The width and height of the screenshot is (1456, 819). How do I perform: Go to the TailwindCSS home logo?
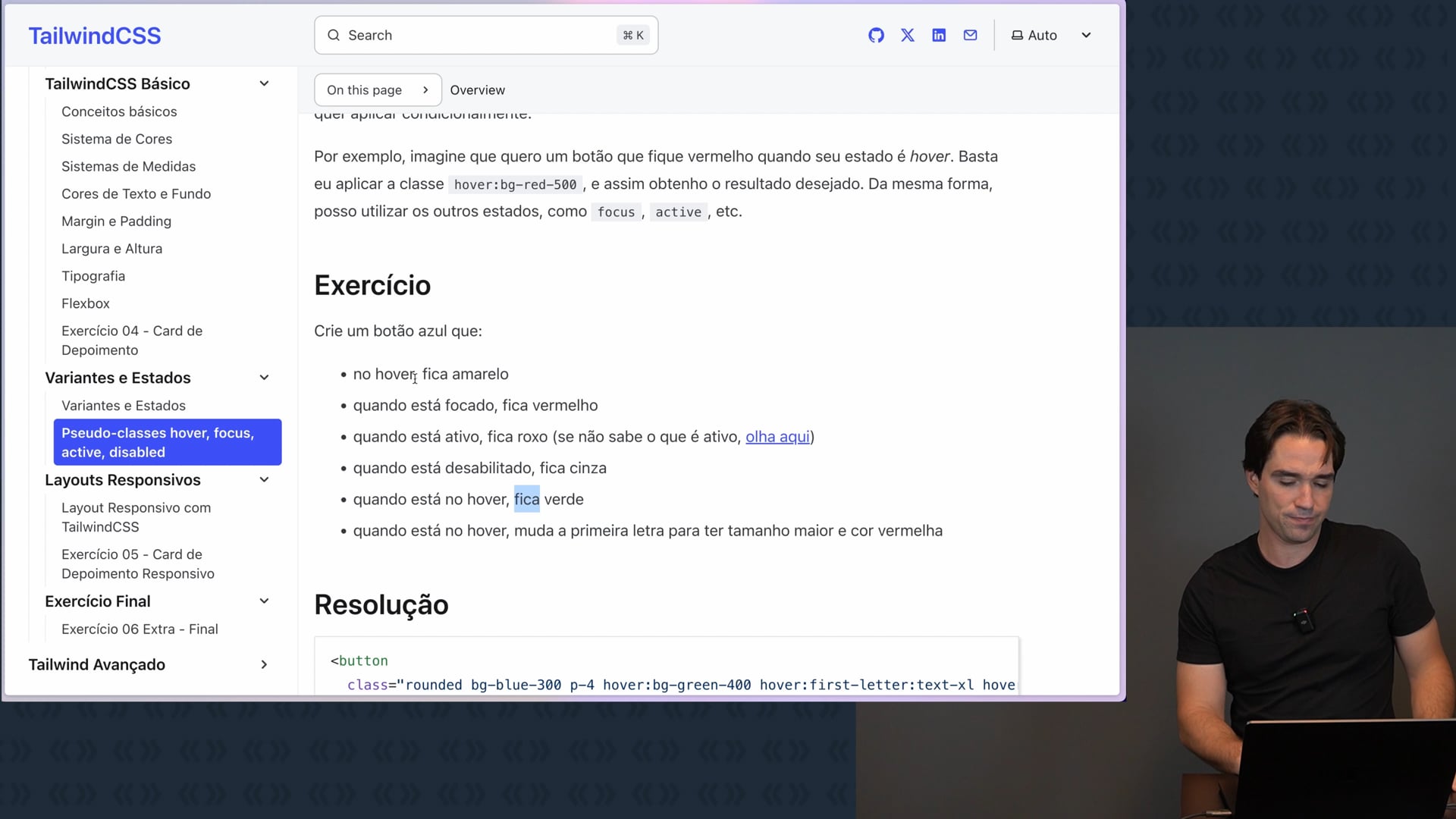point(95,36)
